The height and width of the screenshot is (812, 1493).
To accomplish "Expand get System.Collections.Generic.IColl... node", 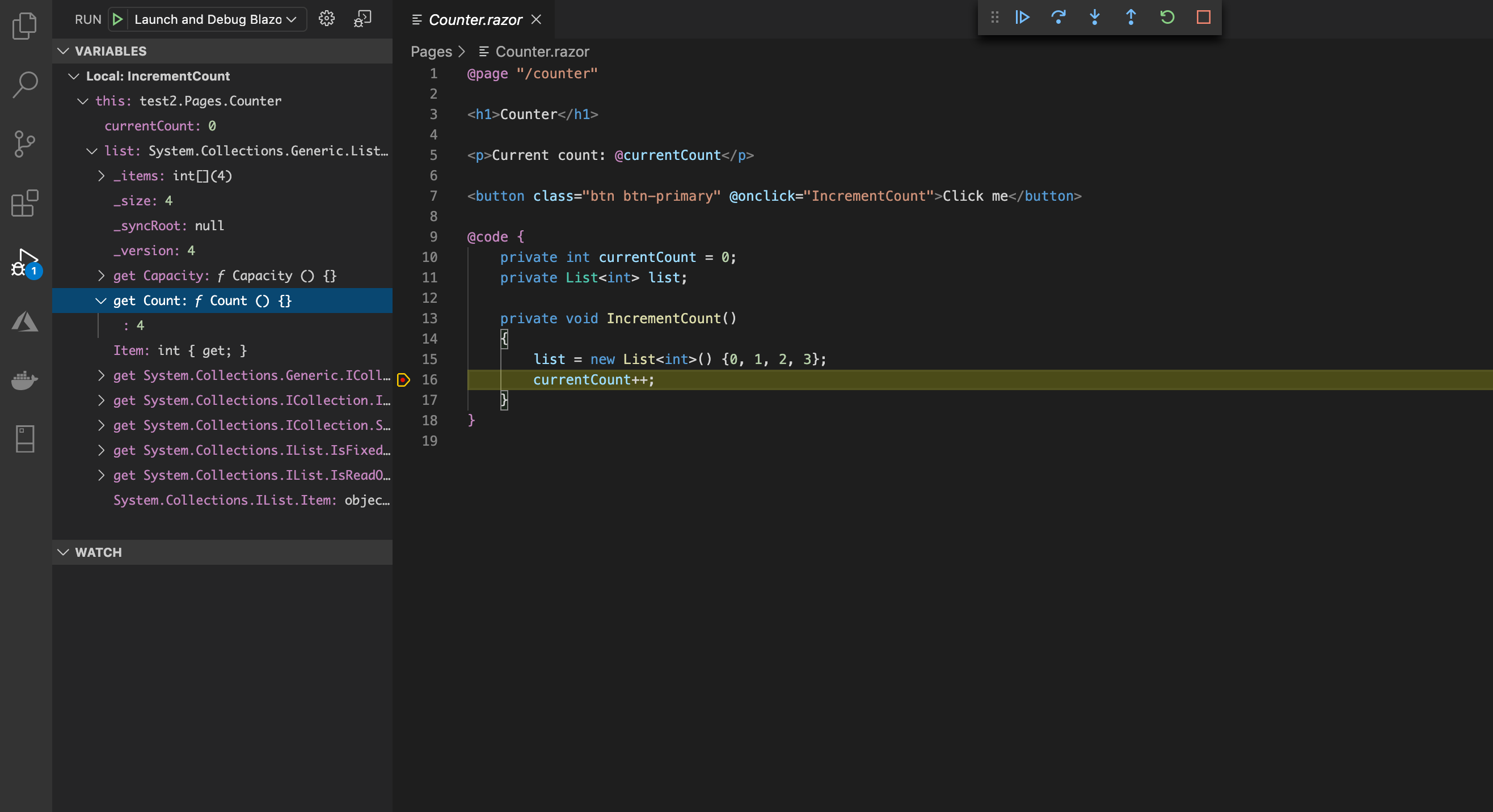I will point(102,375).
